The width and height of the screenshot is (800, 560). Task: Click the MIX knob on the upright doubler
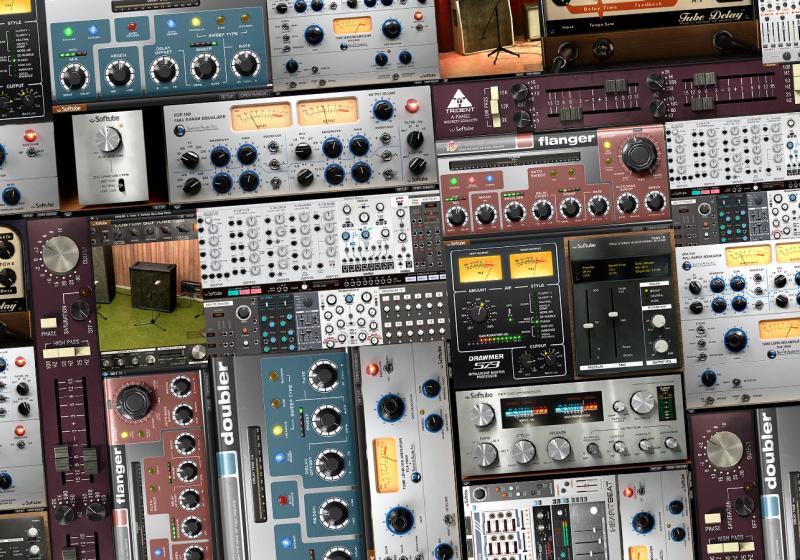(x=74, y=78)
